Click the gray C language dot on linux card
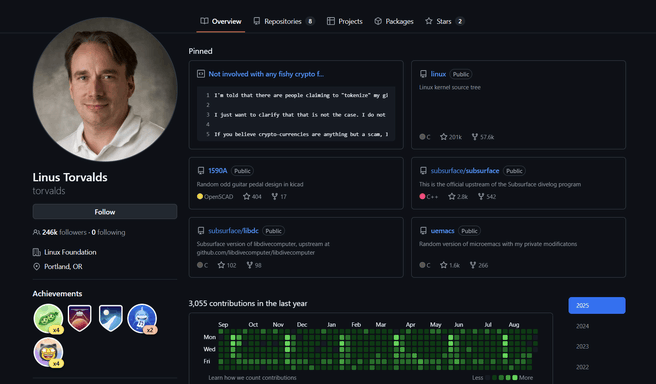This screenshot has width=656, height=384. (423, 136)
